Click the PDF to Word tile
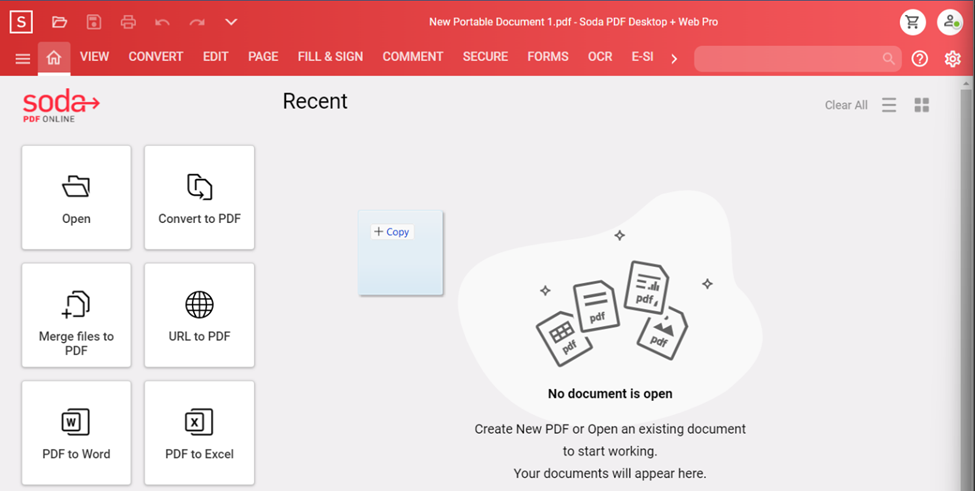The height and width of the screenshot is (491, 975). point(76,433)
